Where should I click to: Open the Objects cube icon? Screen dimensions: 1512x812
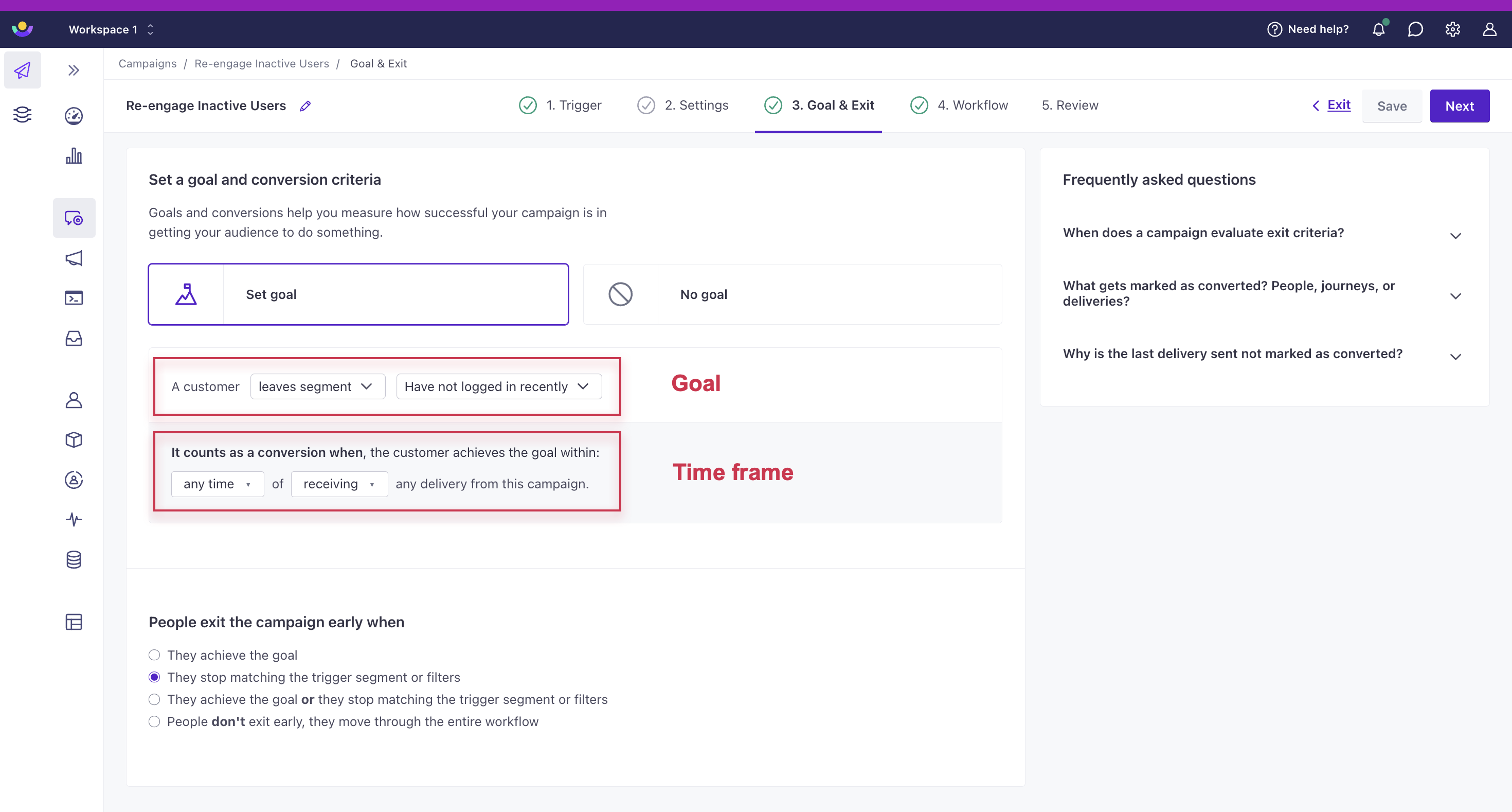tap(74, 440)
